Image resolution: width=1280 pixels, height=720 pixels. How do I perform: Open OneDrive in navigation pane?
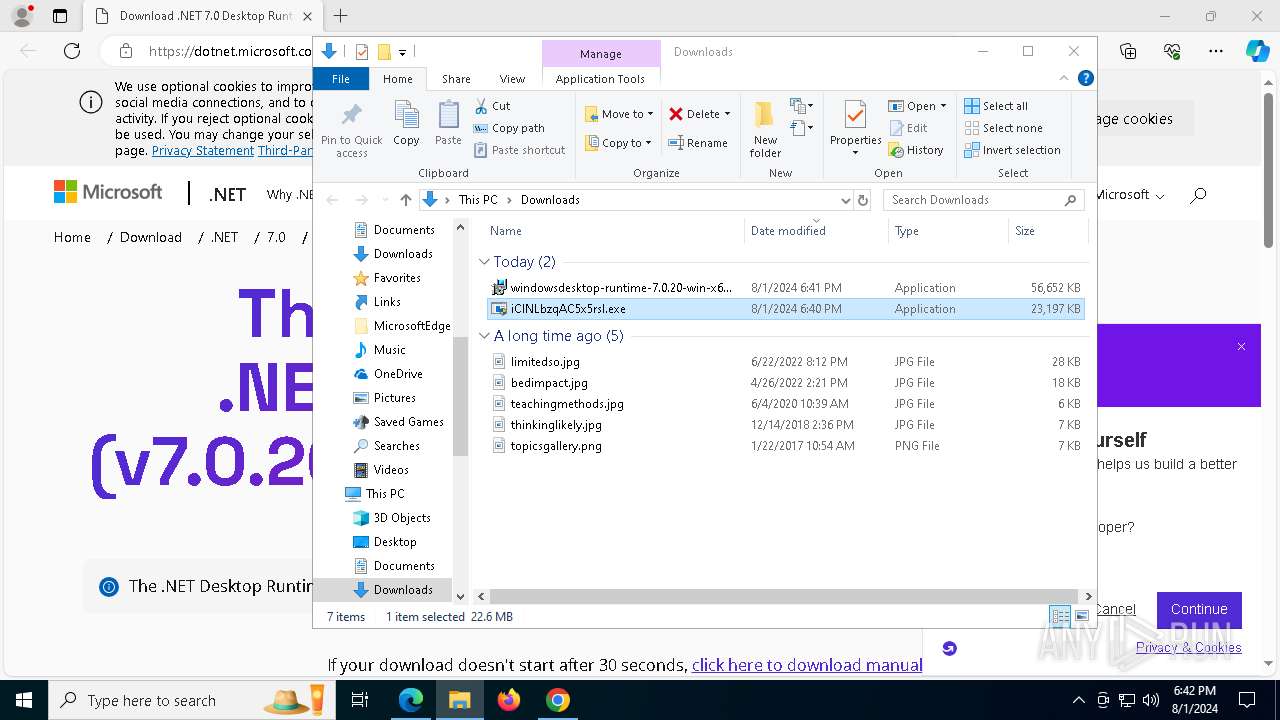[397, 374]
